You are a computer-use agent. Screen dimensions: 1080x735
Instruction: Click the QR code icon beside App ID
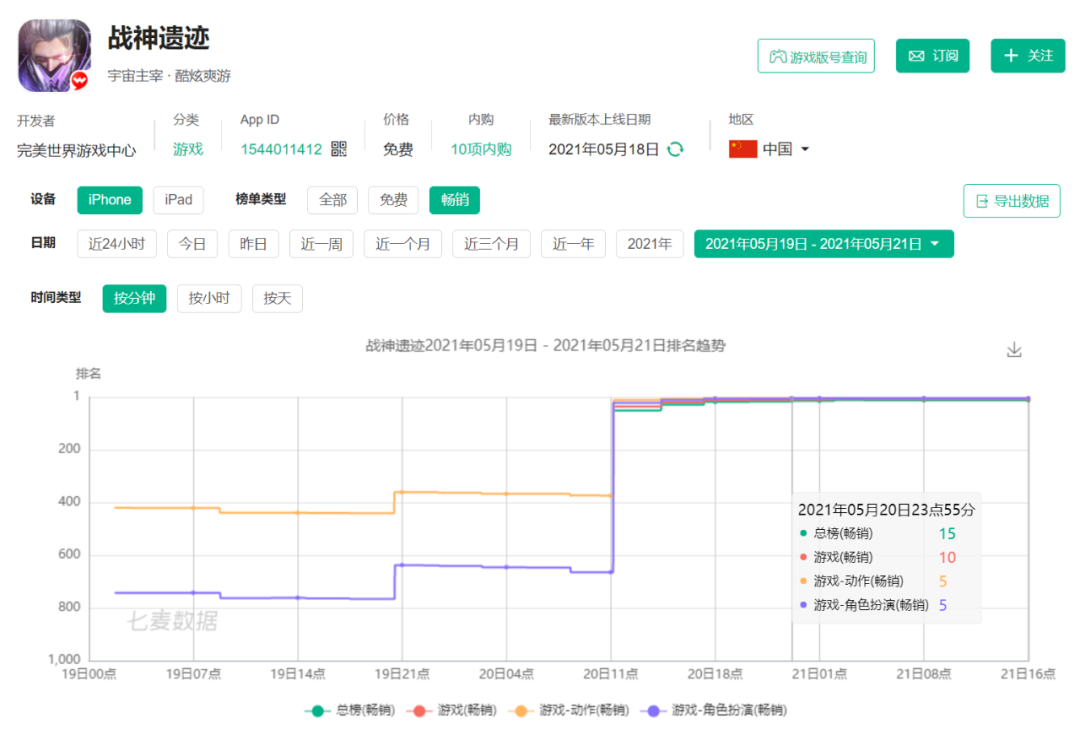tap(338, 149)
